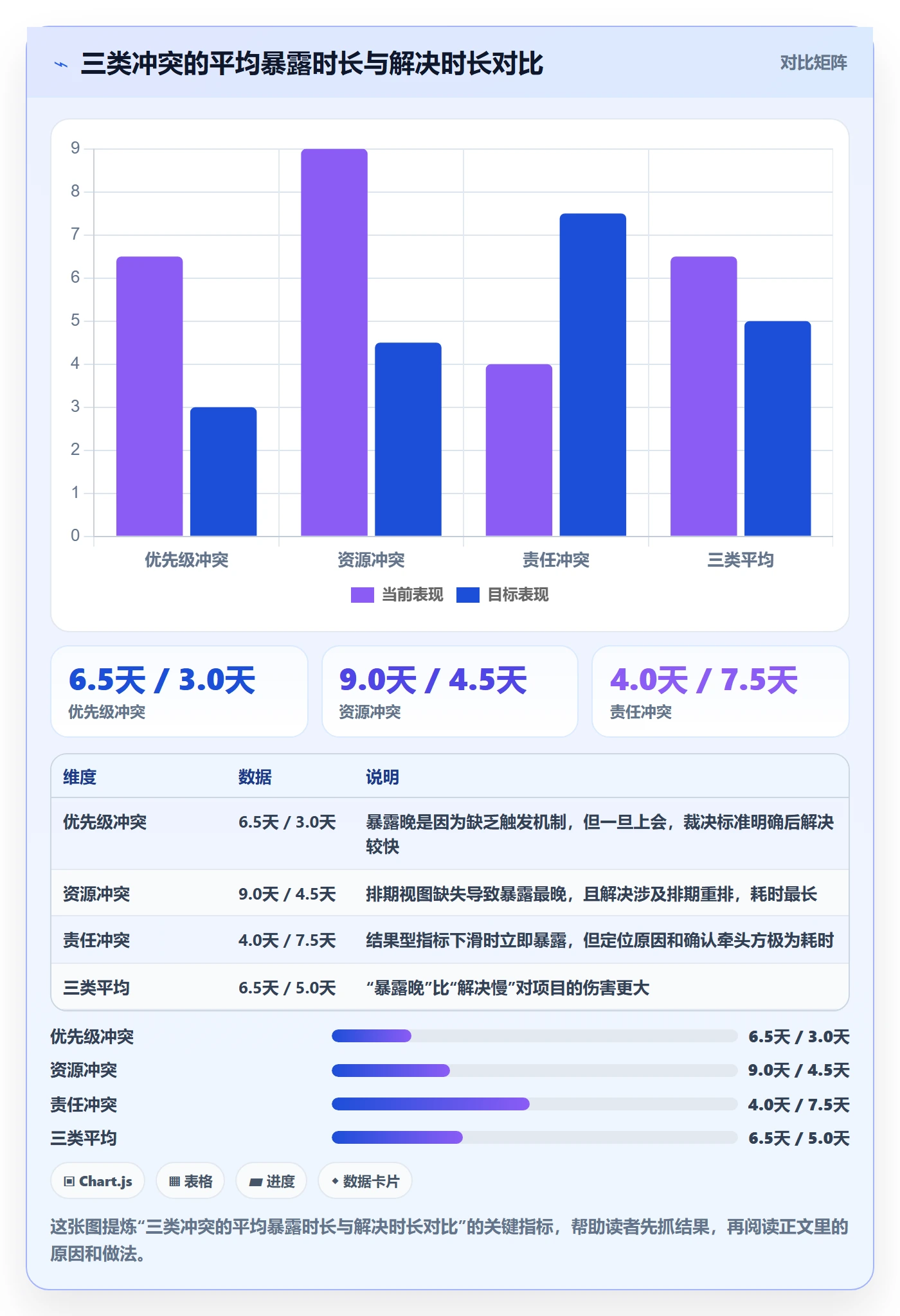Viewport: 900px width, 1316px height.
Task: Click the purple 责任冲突 current-performance bar
Action: [519, 450]
